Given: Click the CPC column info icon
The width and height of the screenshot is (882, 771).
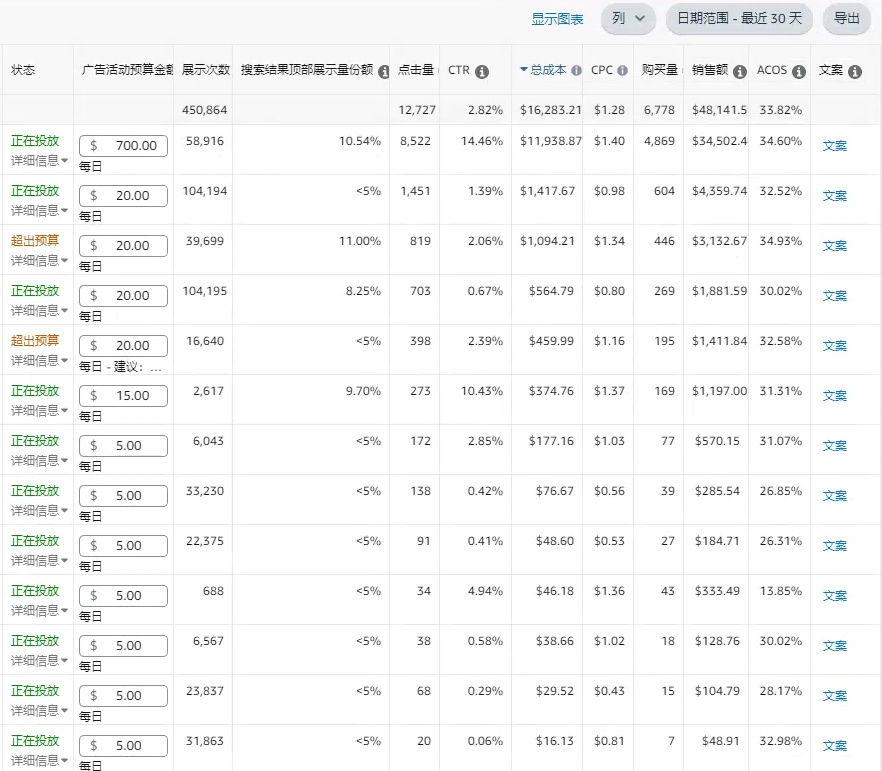Looking at the screenshot, I should (x=622, y=71).
